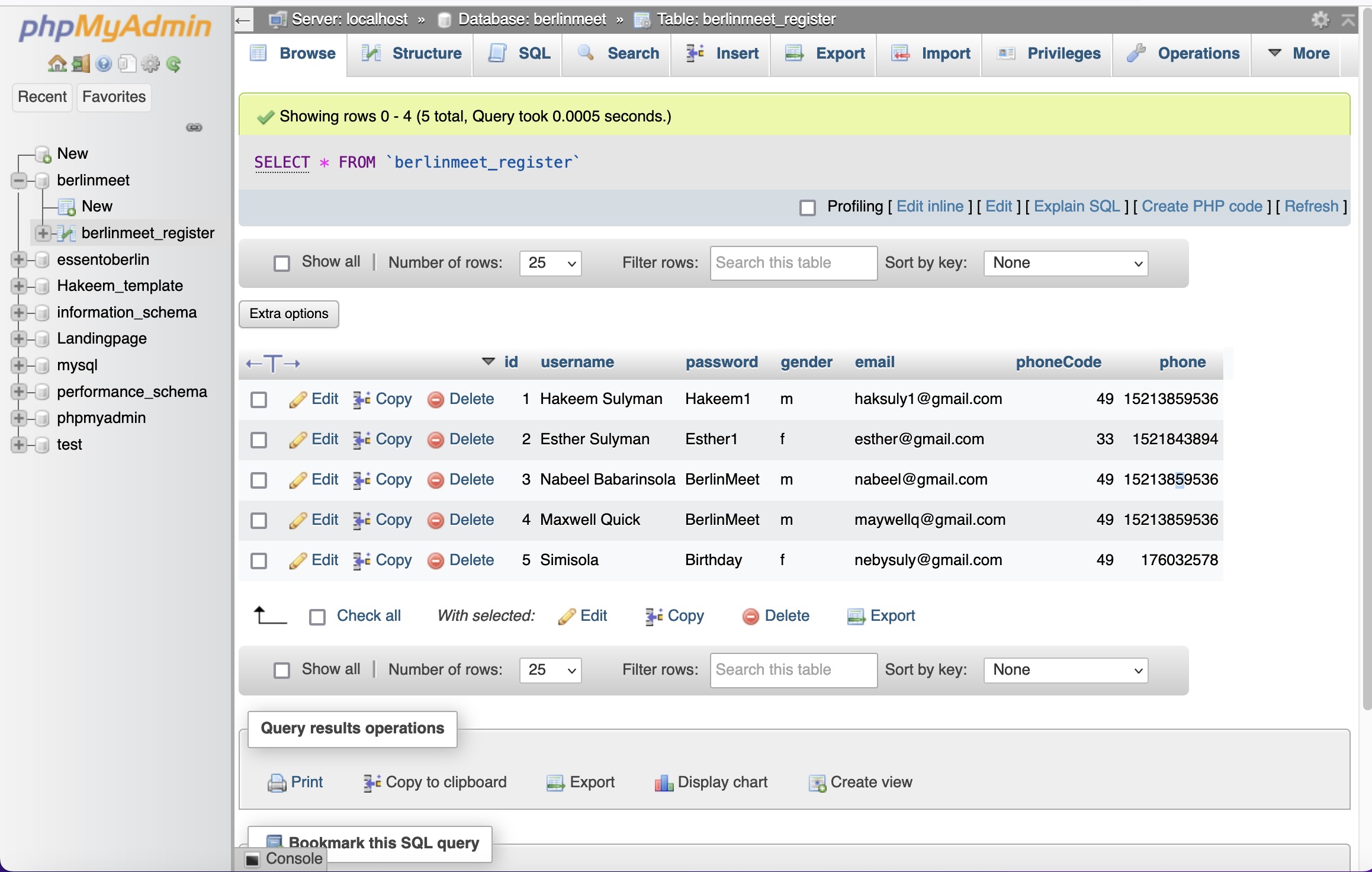Click the link chain icon in sidebar
The height and width of the screenshot is (872, 1372).
tap(194, 127)
